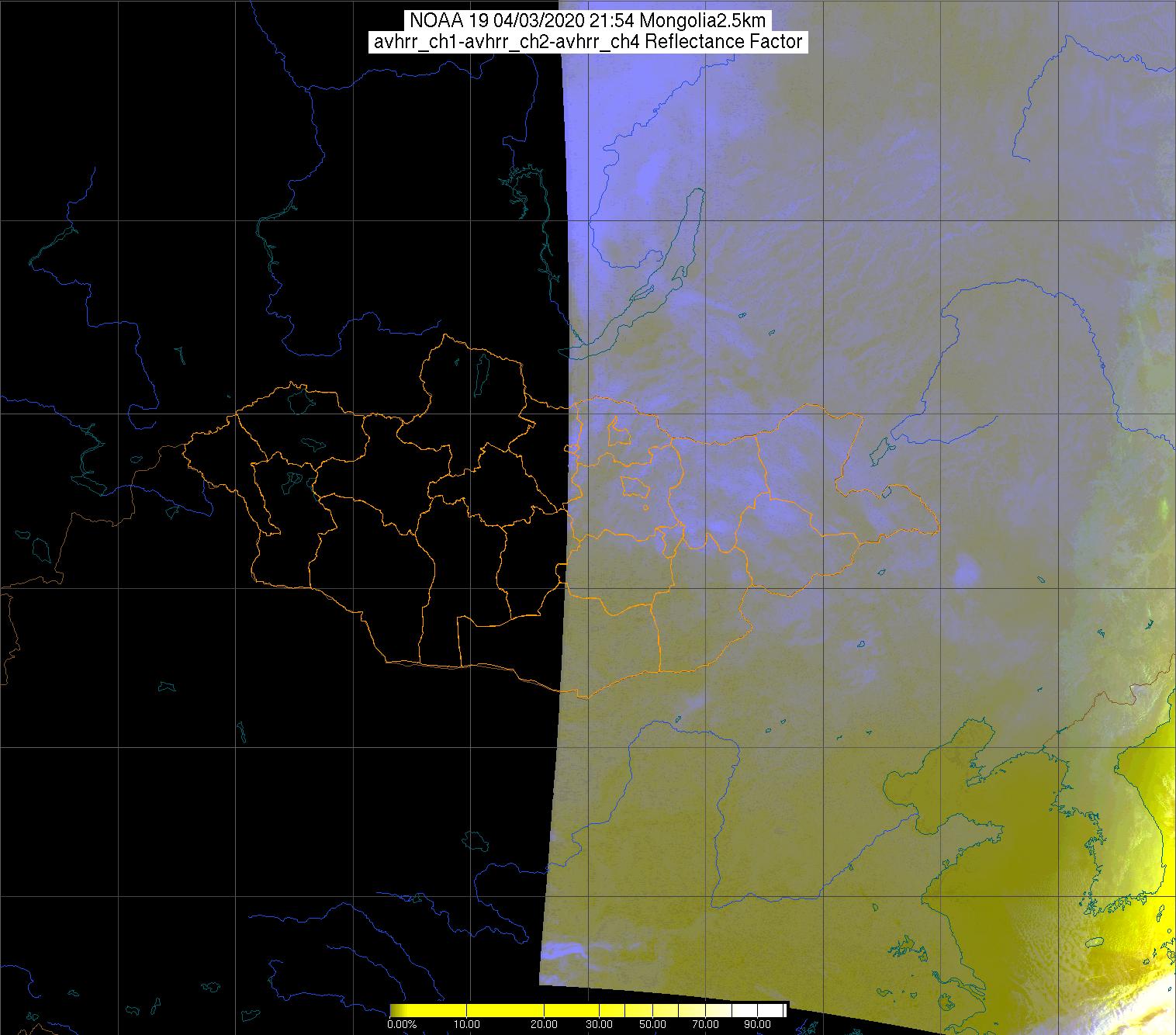Click the 'avhrr_ch1-avhrr_ch2-avhrr_ch4 Reflectance Factor' caption
The height and width of the screenshot is (1035, 1176).
click(x=588, y=42)
